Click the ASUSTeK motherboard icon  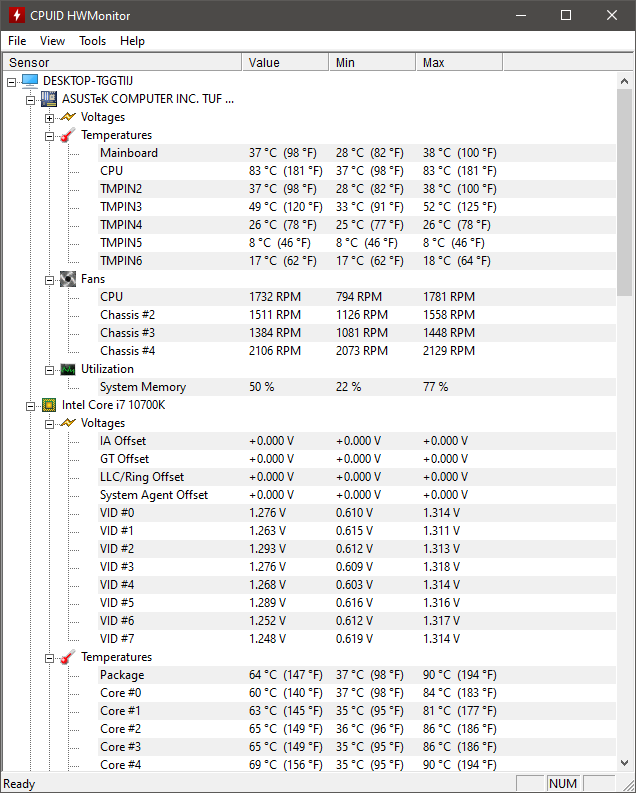(x=48, y=99)
